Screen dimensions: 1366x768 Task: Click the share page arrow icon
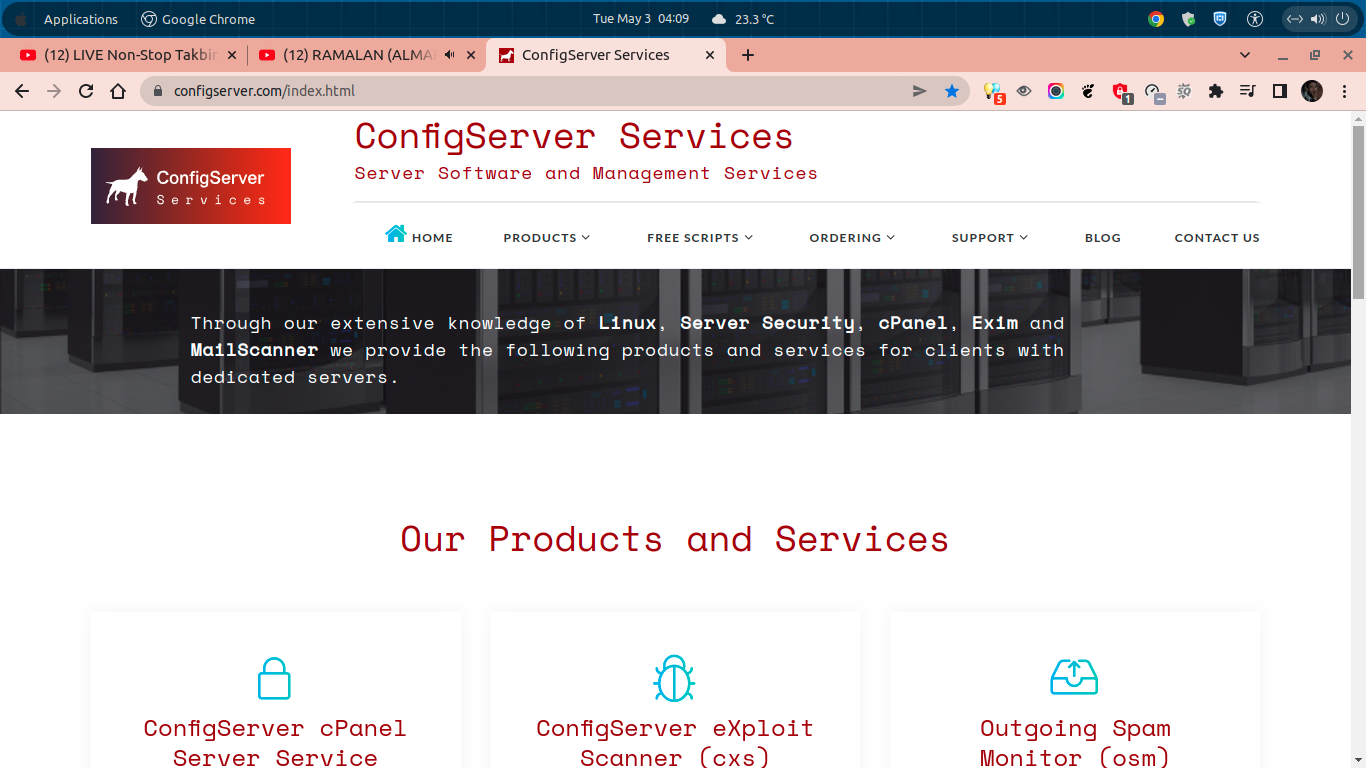[x=920, y=91]
